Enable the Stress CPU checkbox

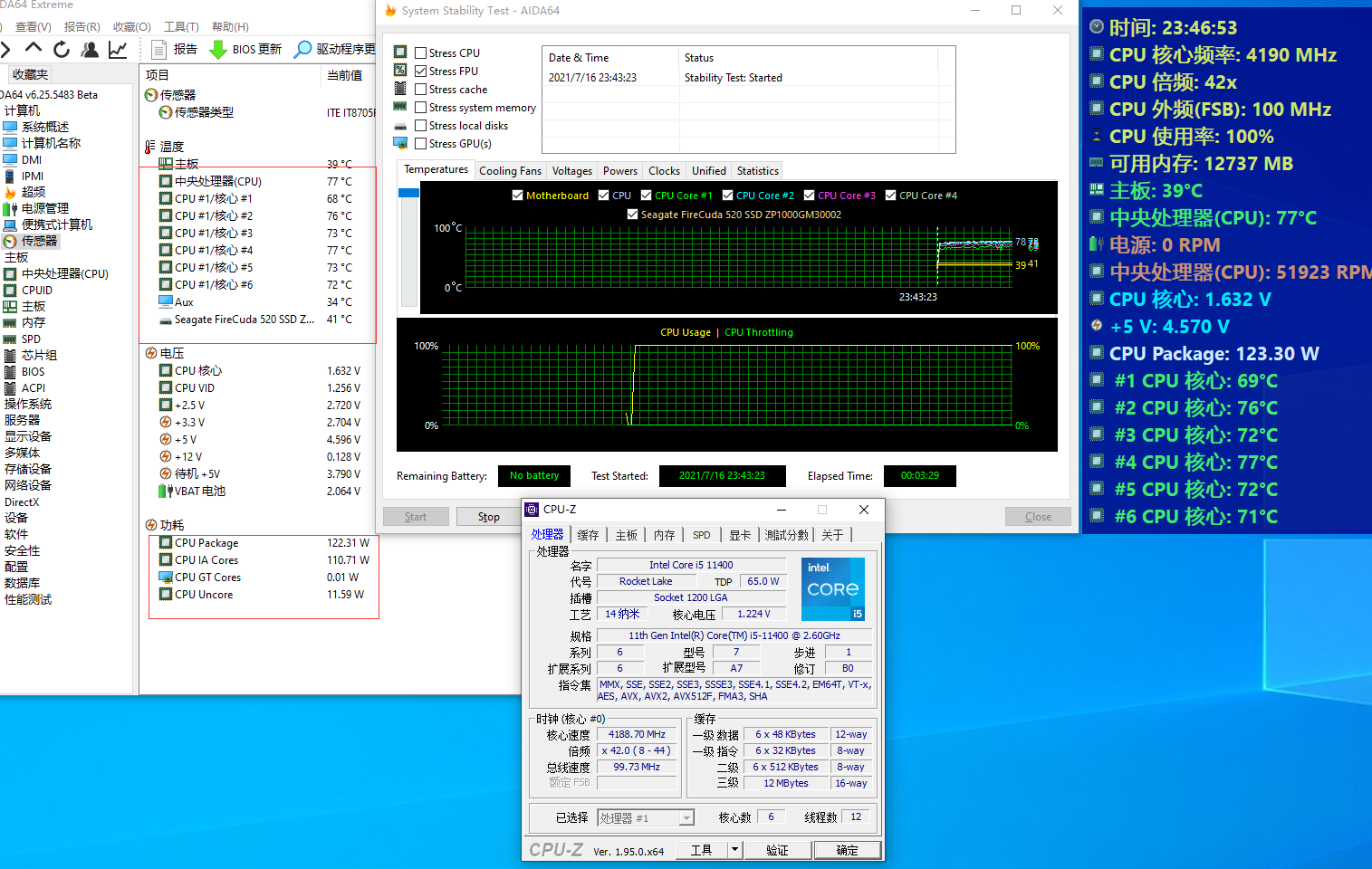click(421, 53)
